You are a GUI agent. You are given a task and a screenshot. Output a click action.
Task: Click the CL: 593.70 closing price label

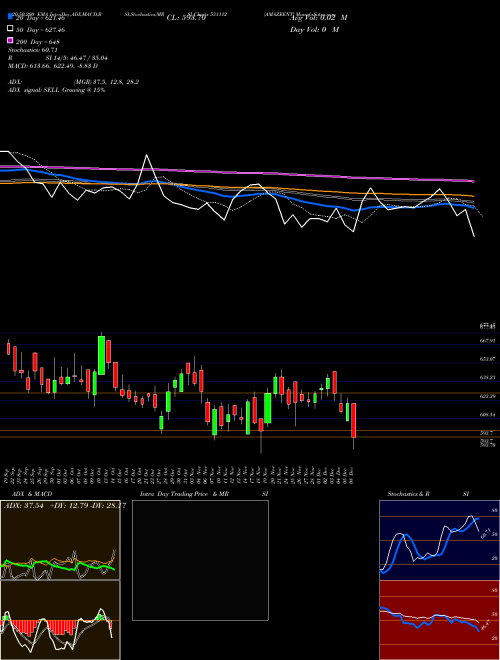[x=186, y=18]
